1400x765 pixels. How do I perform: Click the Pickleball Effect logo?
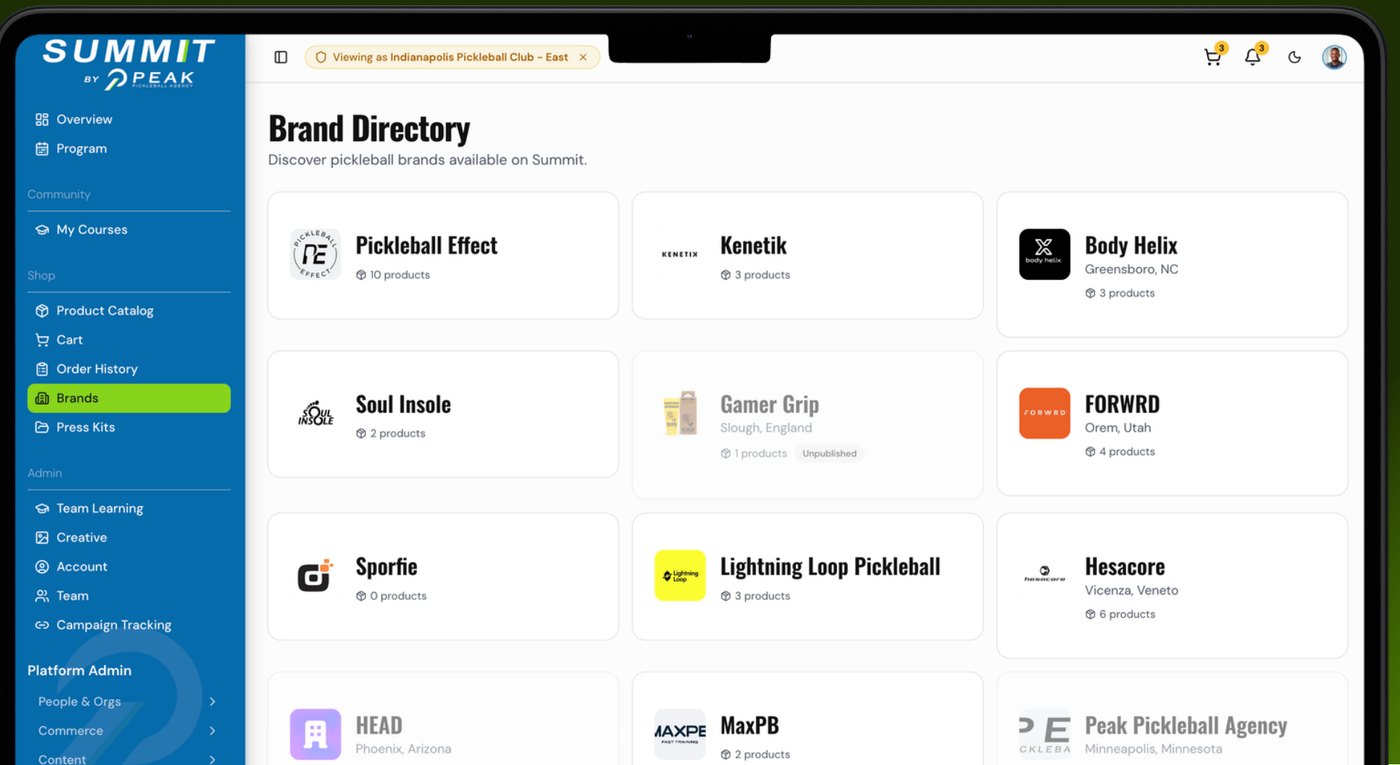click(x=315, y=254)
